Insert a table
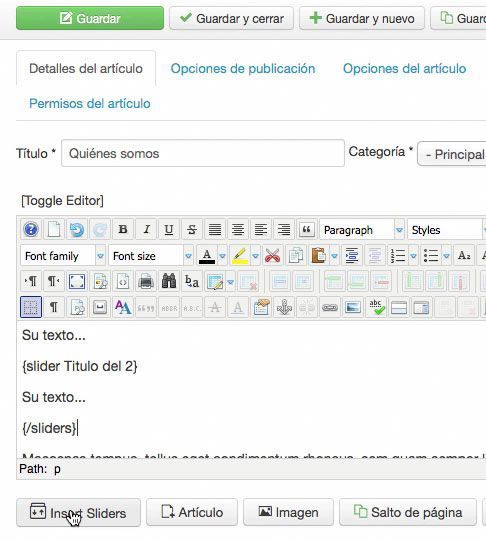 pyautogui.click(x=215, y=281)
